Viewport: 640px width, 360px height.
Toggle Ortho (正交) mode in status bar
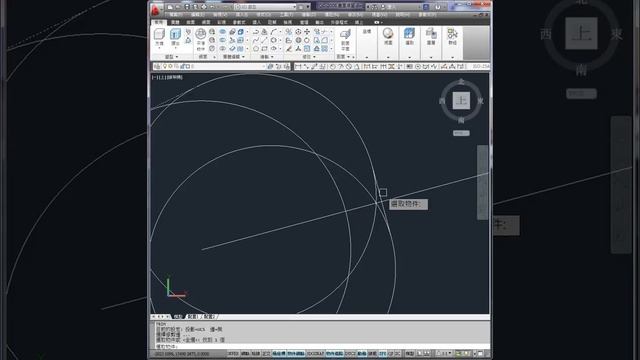click(266, 353)
